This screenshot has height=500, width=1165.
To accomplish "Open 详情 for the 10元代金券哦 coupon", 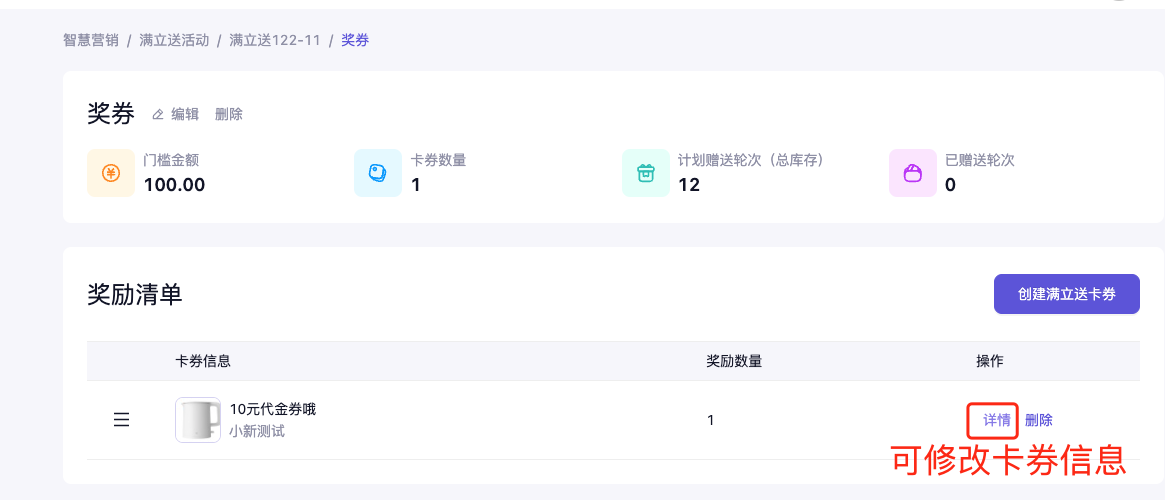I will pyautogui.click(x=996, y=420).
